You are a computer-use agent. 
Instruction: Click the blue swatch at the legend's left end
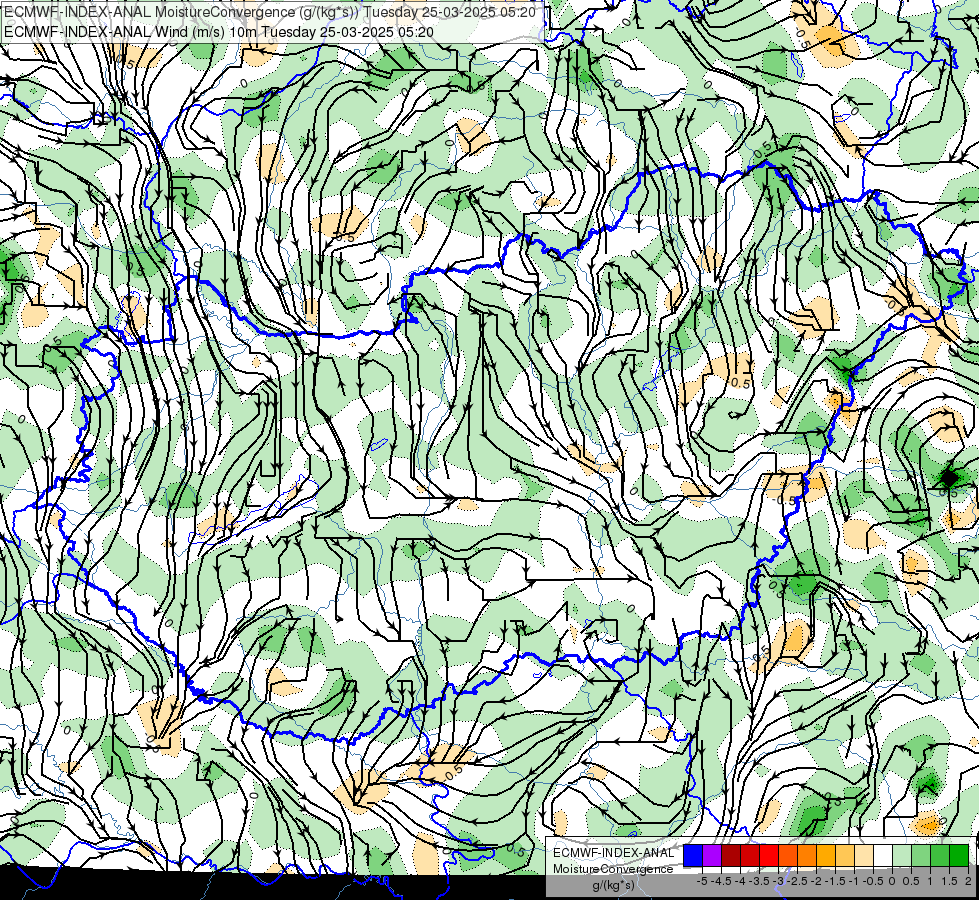[693, 856]
